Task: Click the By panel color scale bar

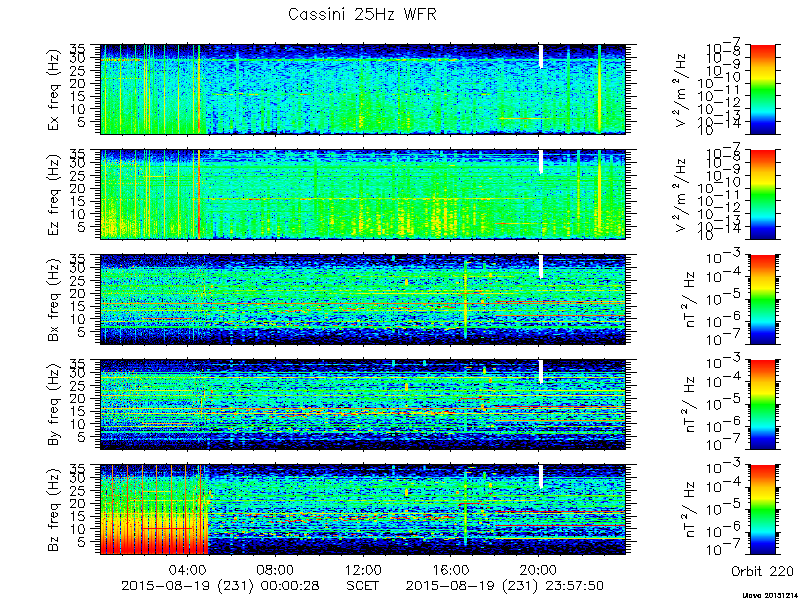Action: [x=762, y=405]
